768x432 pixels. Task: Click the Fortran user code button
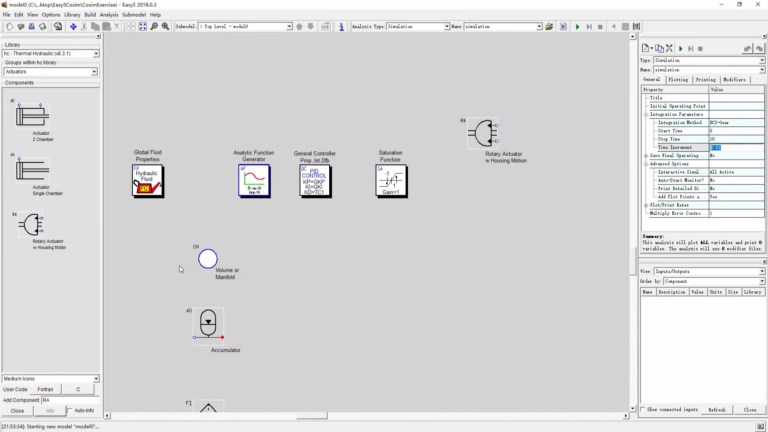coord(45,389)
